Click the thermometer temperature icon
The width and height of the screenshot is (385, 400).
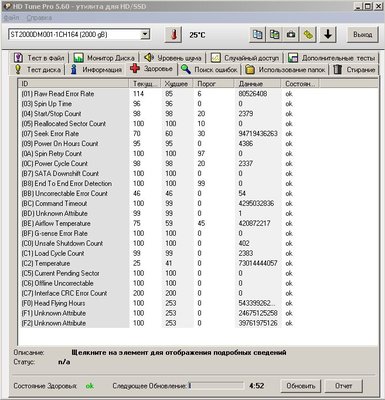[173, 35]
